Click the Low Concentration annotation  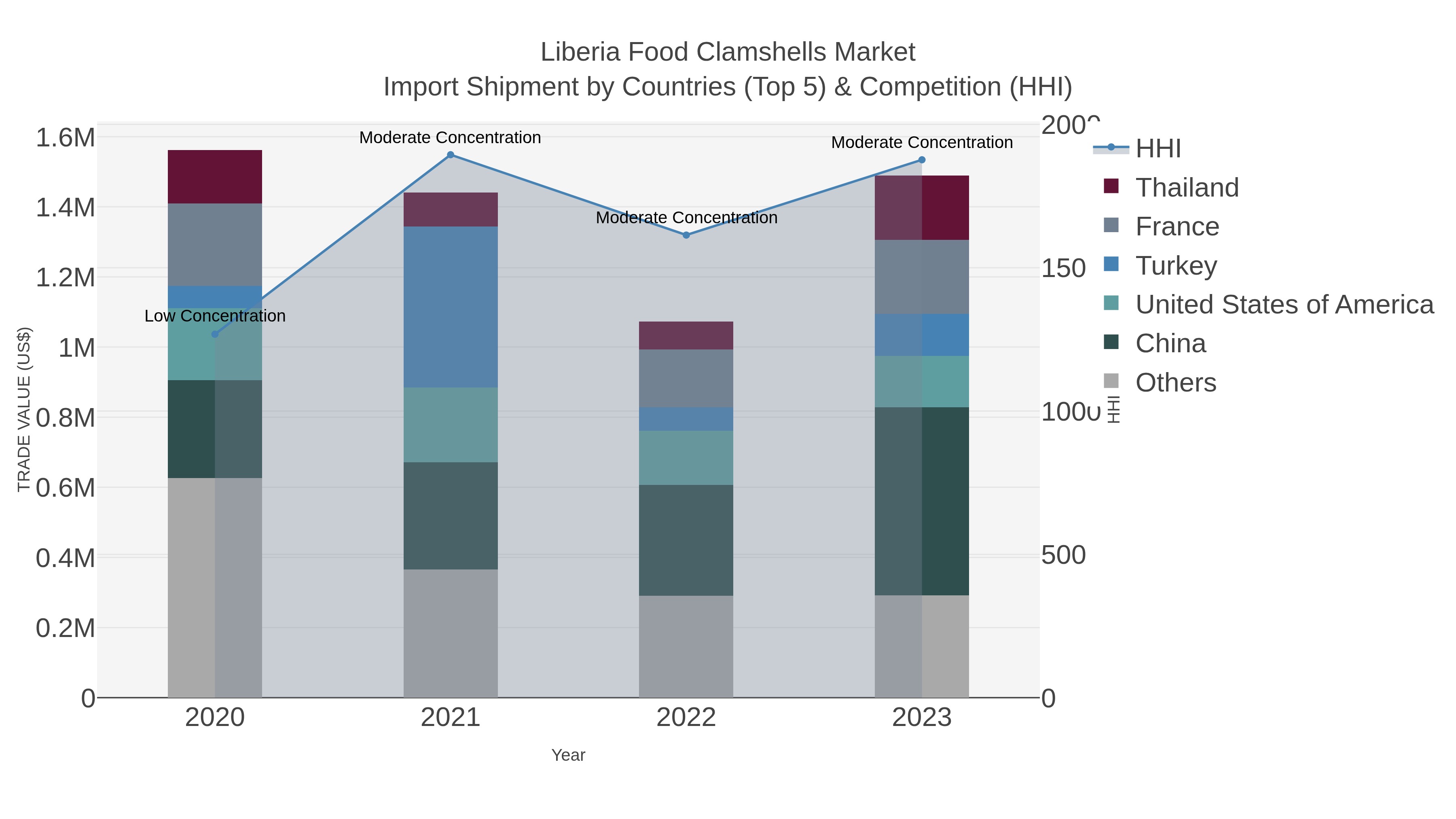click(215, 316)
